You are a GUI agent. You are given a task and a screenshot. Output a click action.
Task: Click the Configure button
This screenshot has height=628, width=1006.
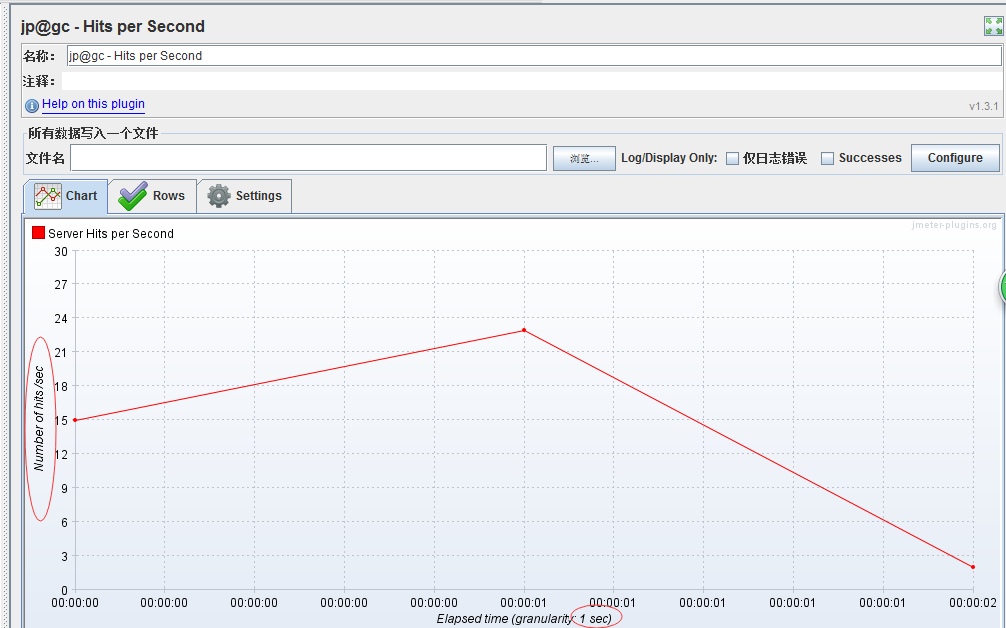[x=955, y=158]
